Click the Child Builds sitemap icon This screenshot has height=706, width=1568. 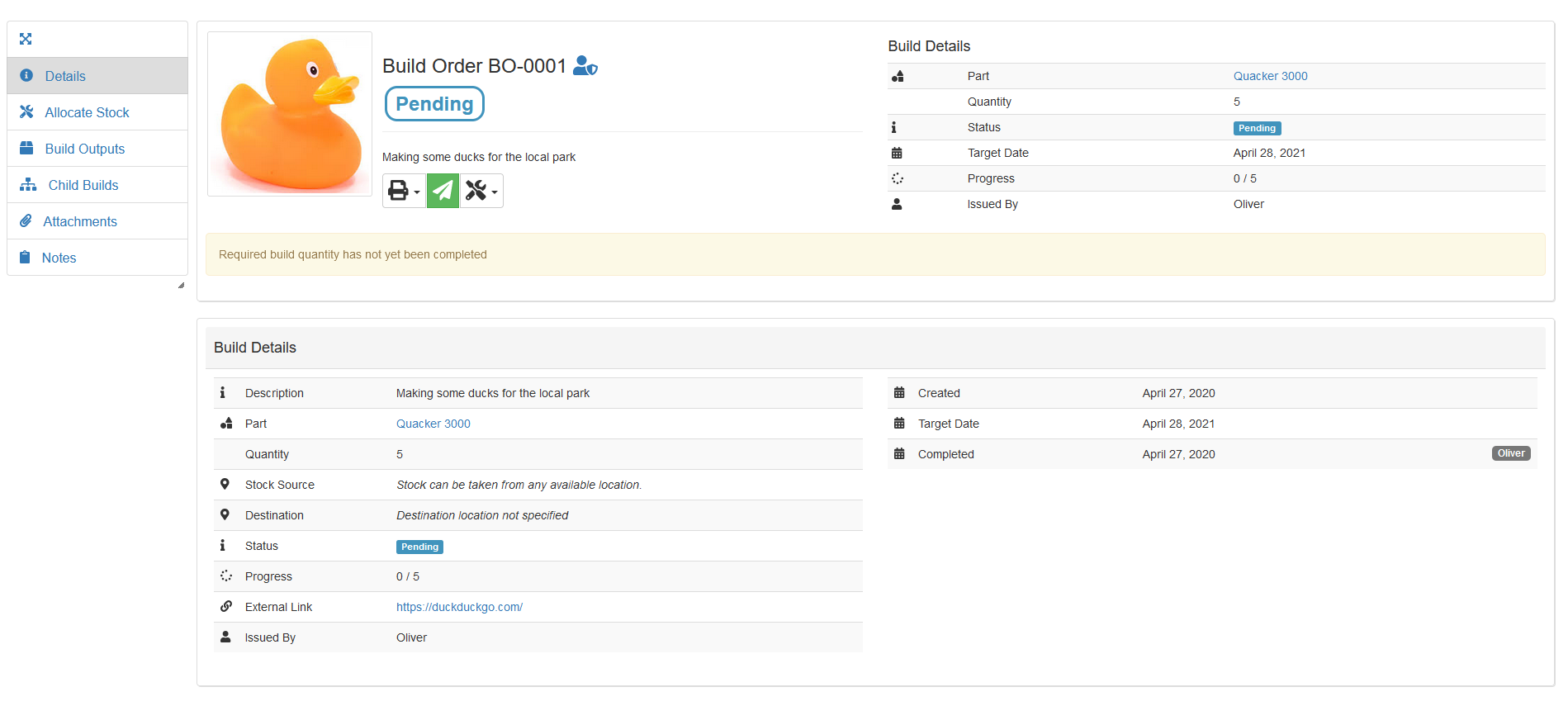pos(28,185)
